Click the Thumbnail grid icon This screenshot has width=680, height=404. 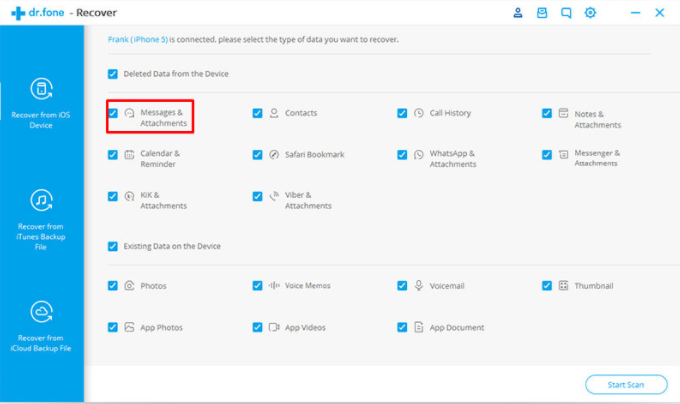(x=563, y=285)
